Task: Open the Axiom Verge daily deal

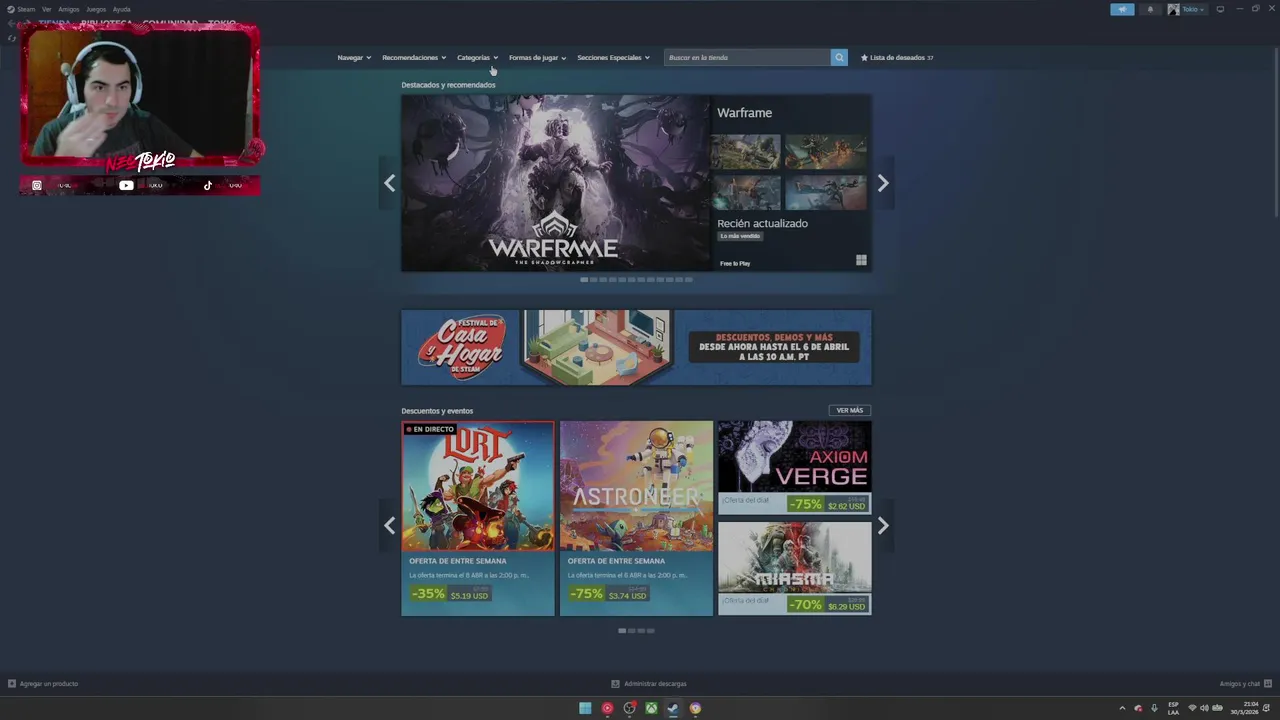Action: pos(794,467)
